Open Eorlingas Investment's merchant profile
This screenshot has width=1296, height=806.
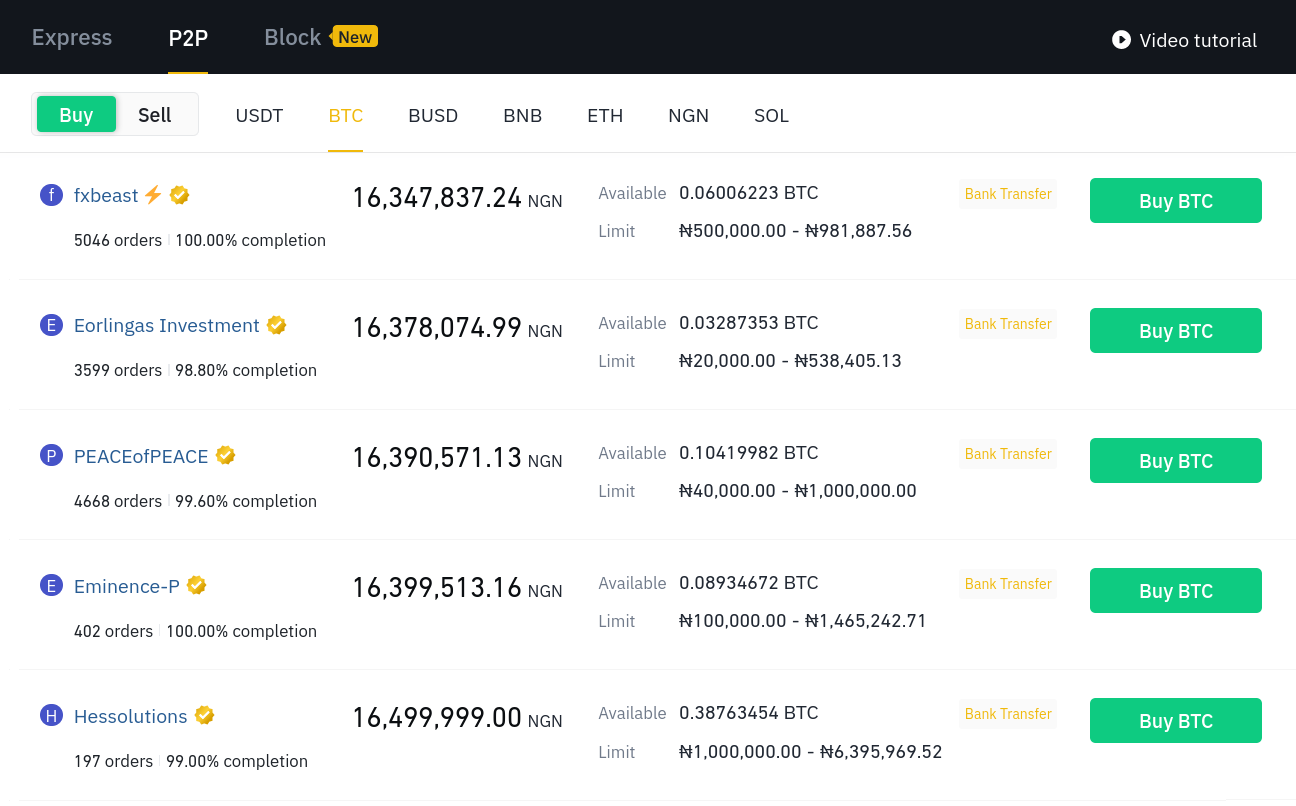tap(167, 326)
